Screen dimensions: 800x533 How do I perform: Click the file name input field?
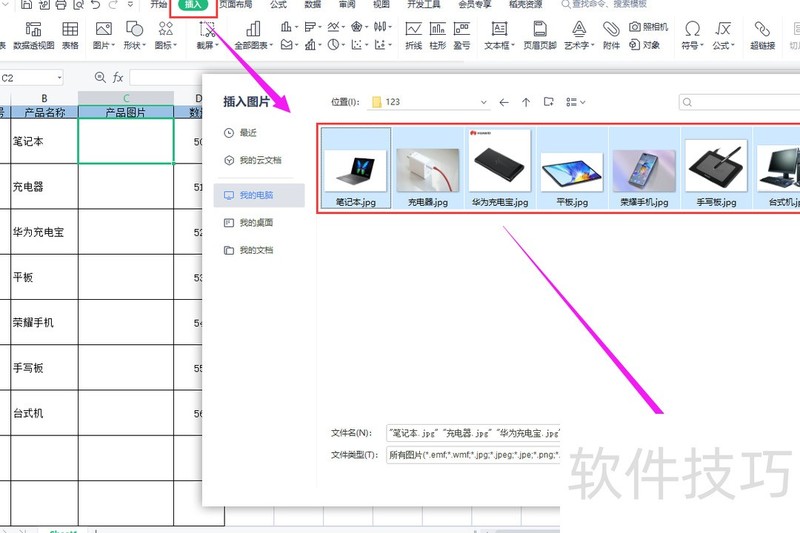[x=472, y=433]
